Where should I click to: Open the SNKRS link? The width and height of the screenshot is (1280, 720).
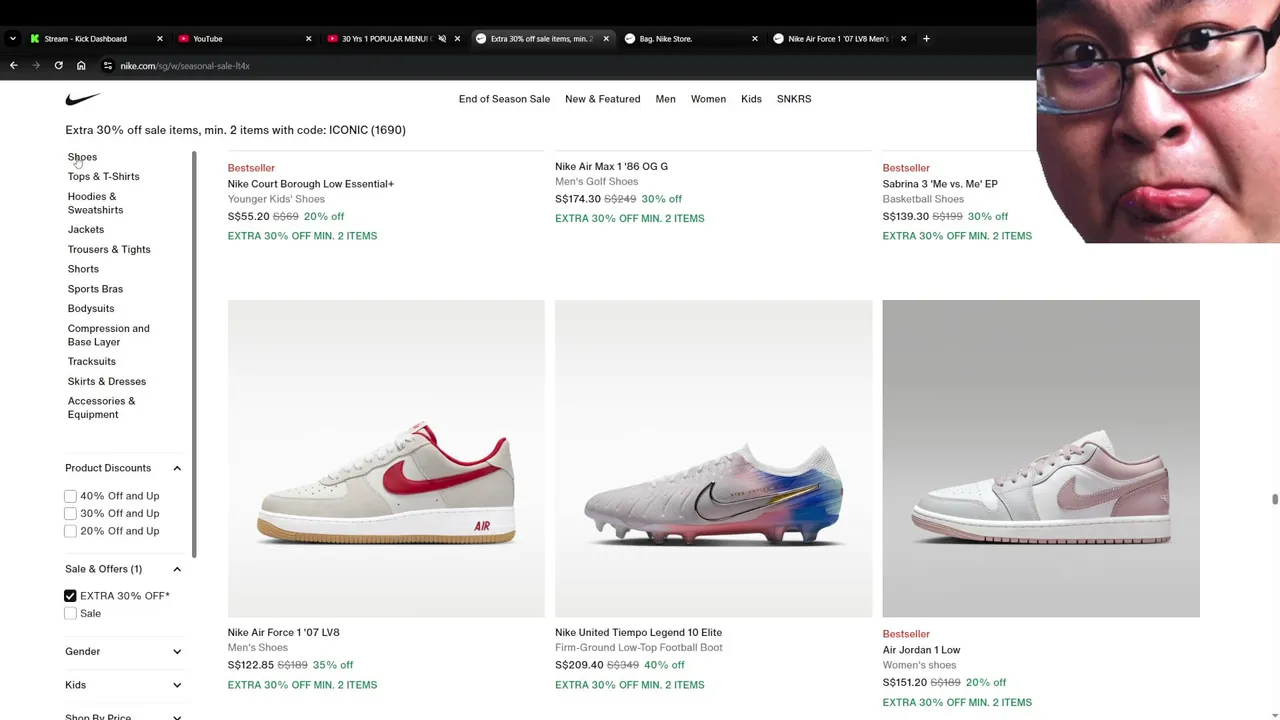pos(794,99)
